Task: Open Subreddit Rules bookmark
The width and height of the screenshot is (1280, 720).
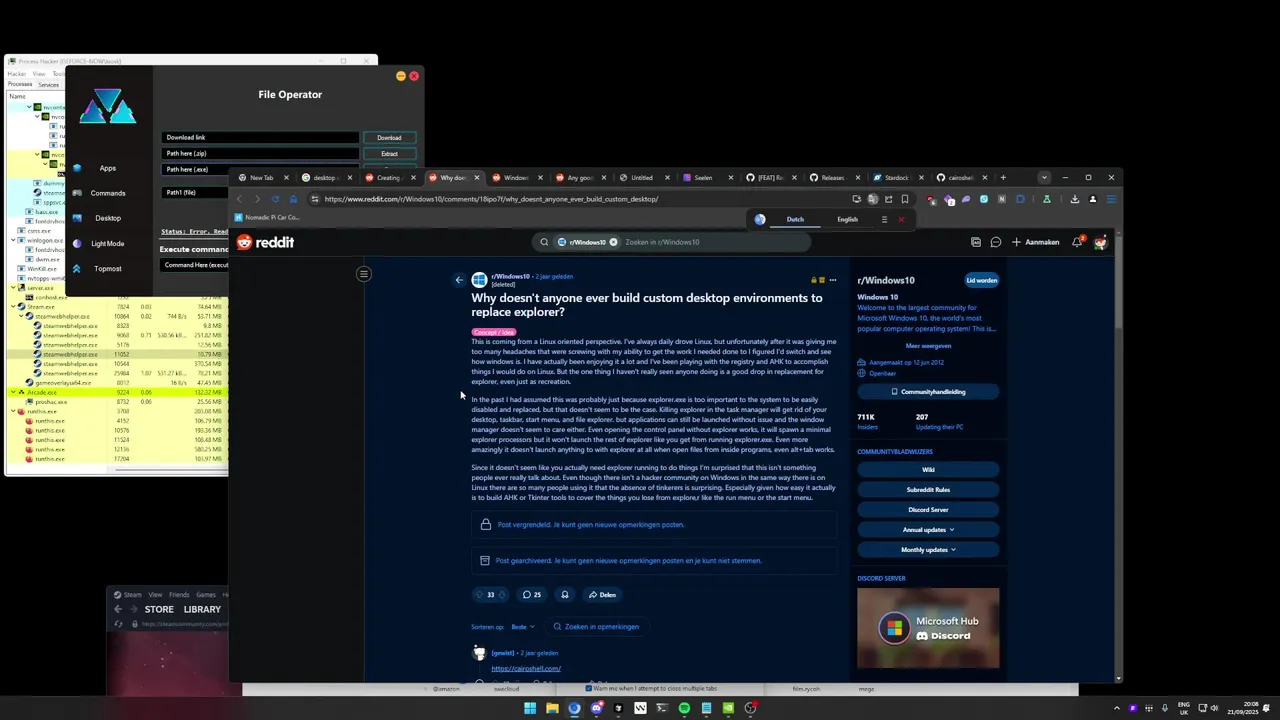Action: (x=928, y=490)
